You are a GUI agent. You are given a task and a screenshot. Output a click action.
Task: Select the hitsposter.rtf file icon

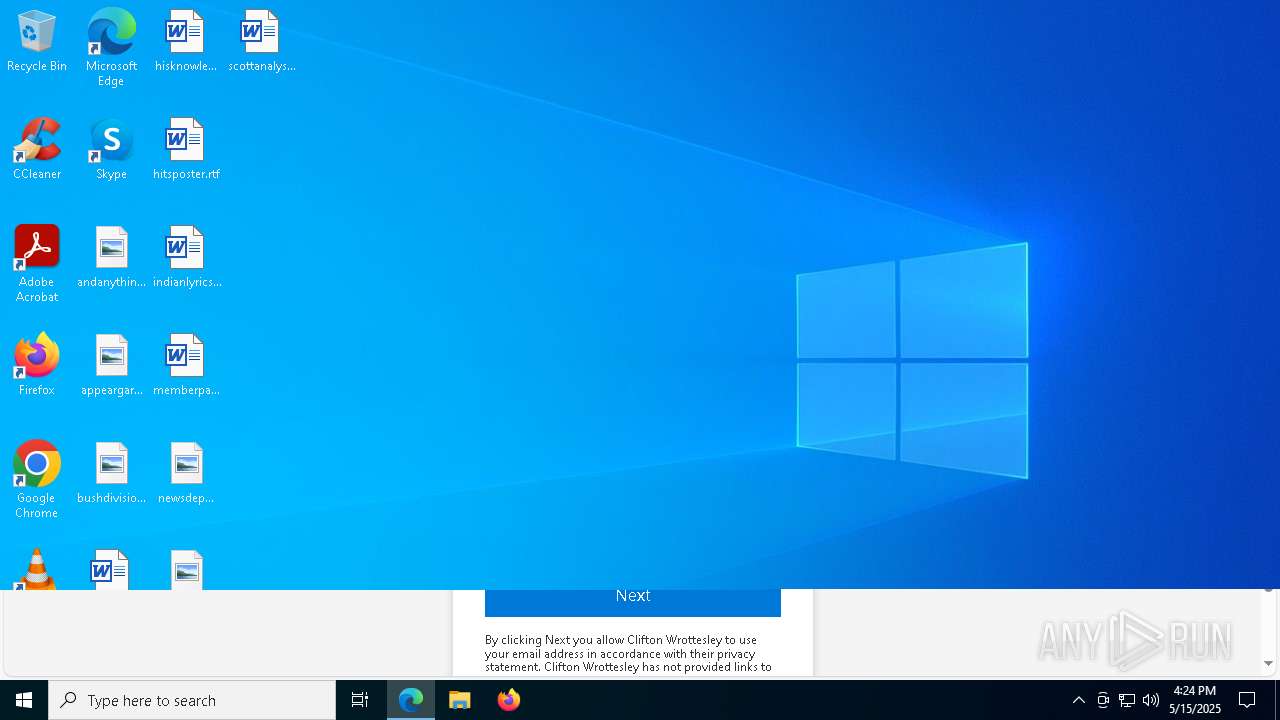coord(186,148)
